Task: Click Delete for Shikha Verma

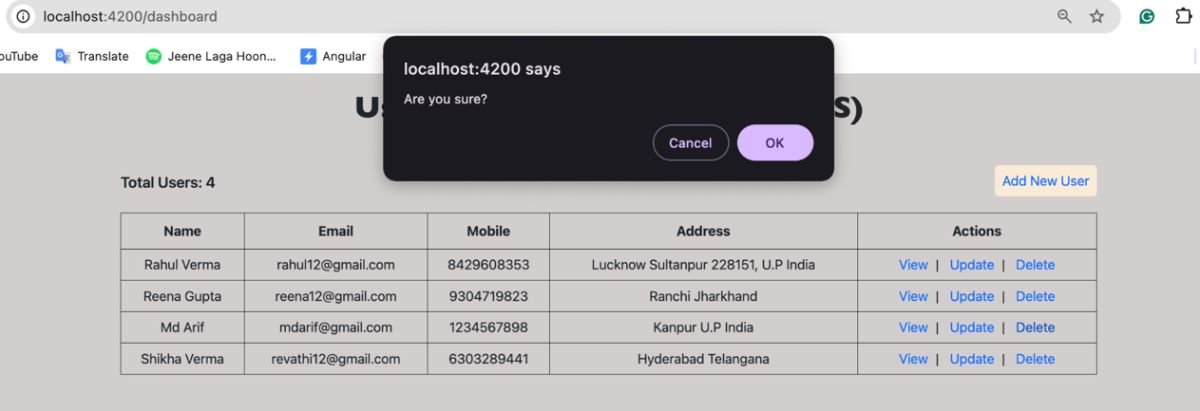Action: click(x=1035, y=359)
